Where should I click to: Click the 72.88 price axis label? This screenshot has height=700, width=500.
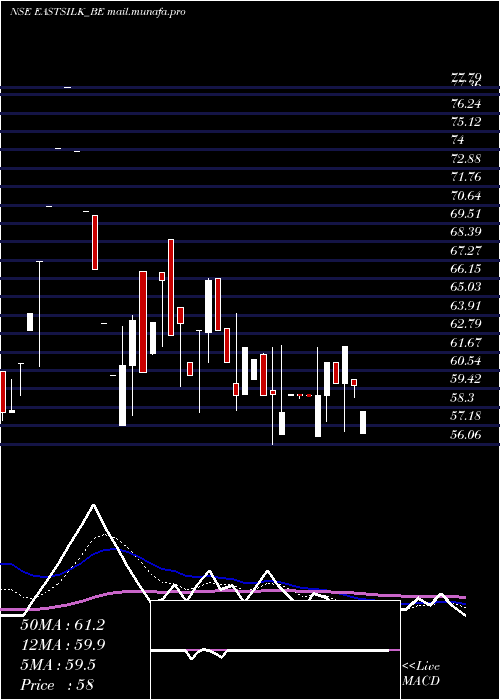(466, 158)
